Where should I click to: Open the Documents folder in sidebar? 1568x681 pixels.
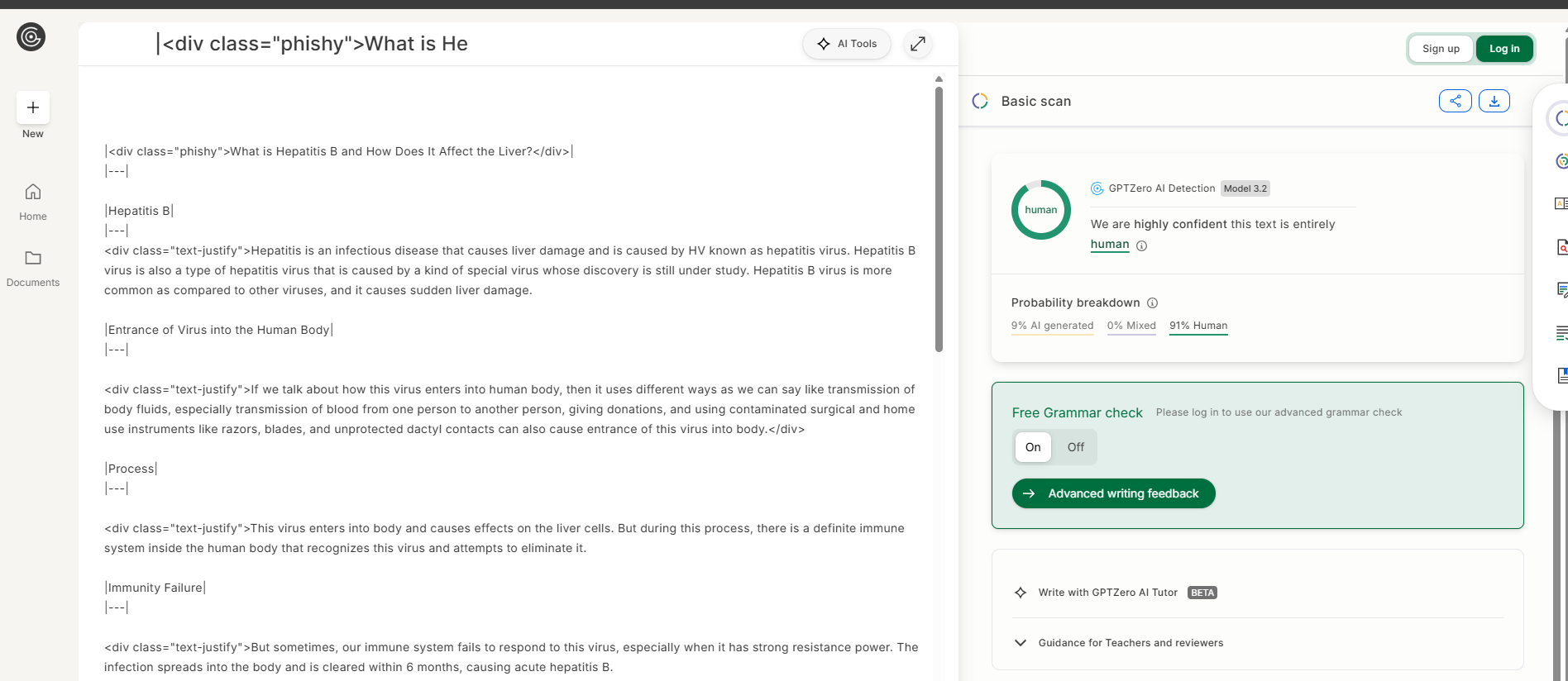click(x=33, y=269)
